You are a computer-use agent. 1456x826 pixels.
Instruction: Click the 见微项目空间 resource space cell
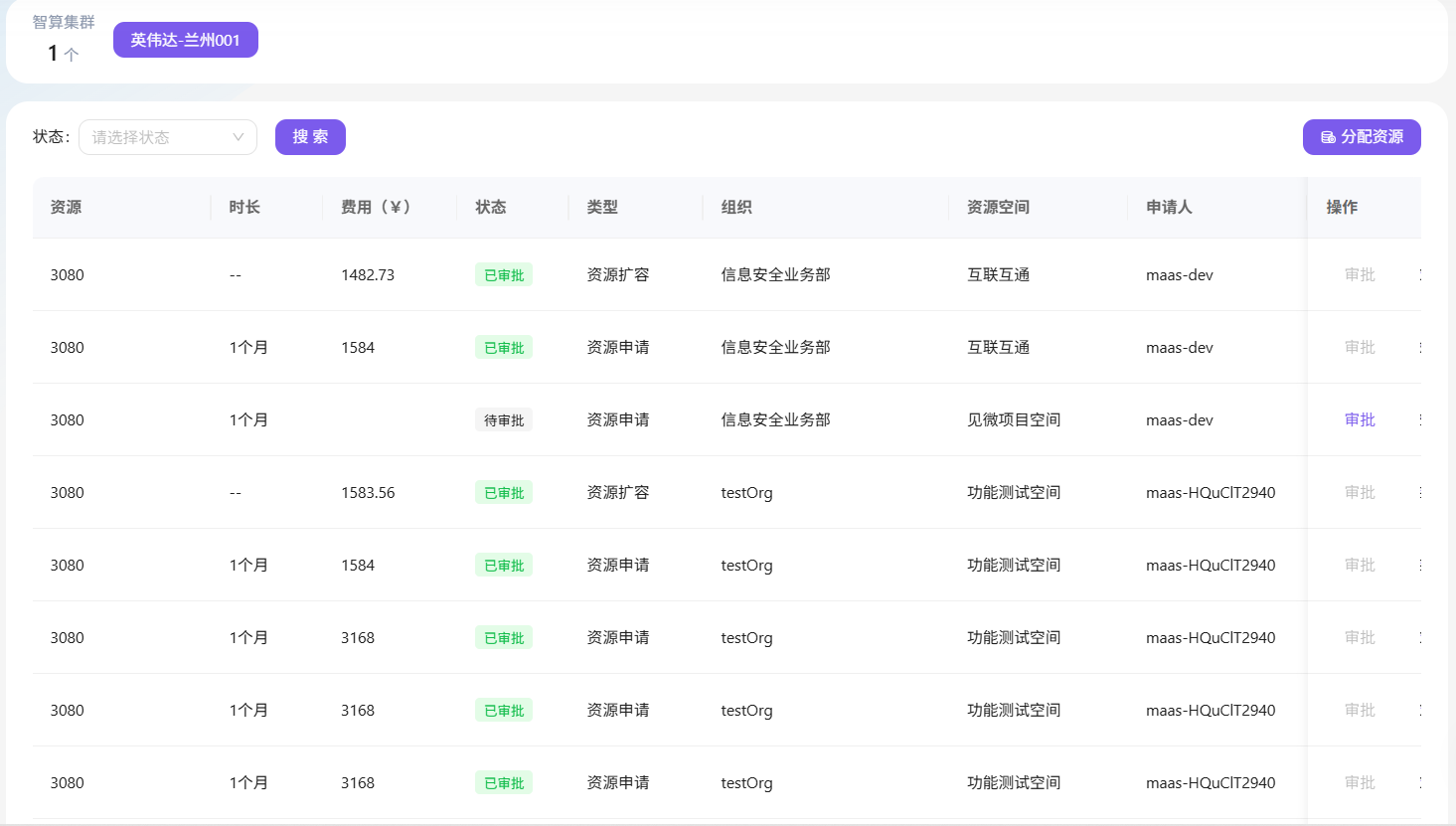tap(1014, 419)
